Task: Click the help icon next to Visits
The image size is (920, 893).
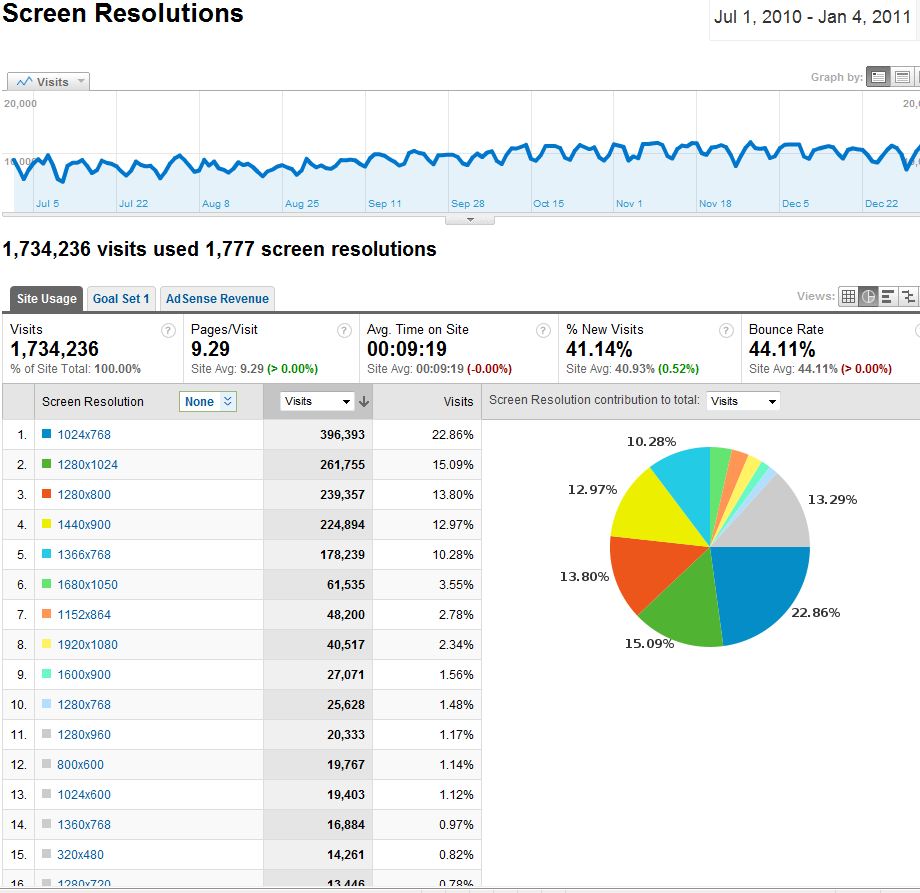Action: pyautogui.click(x=168, y=330)
